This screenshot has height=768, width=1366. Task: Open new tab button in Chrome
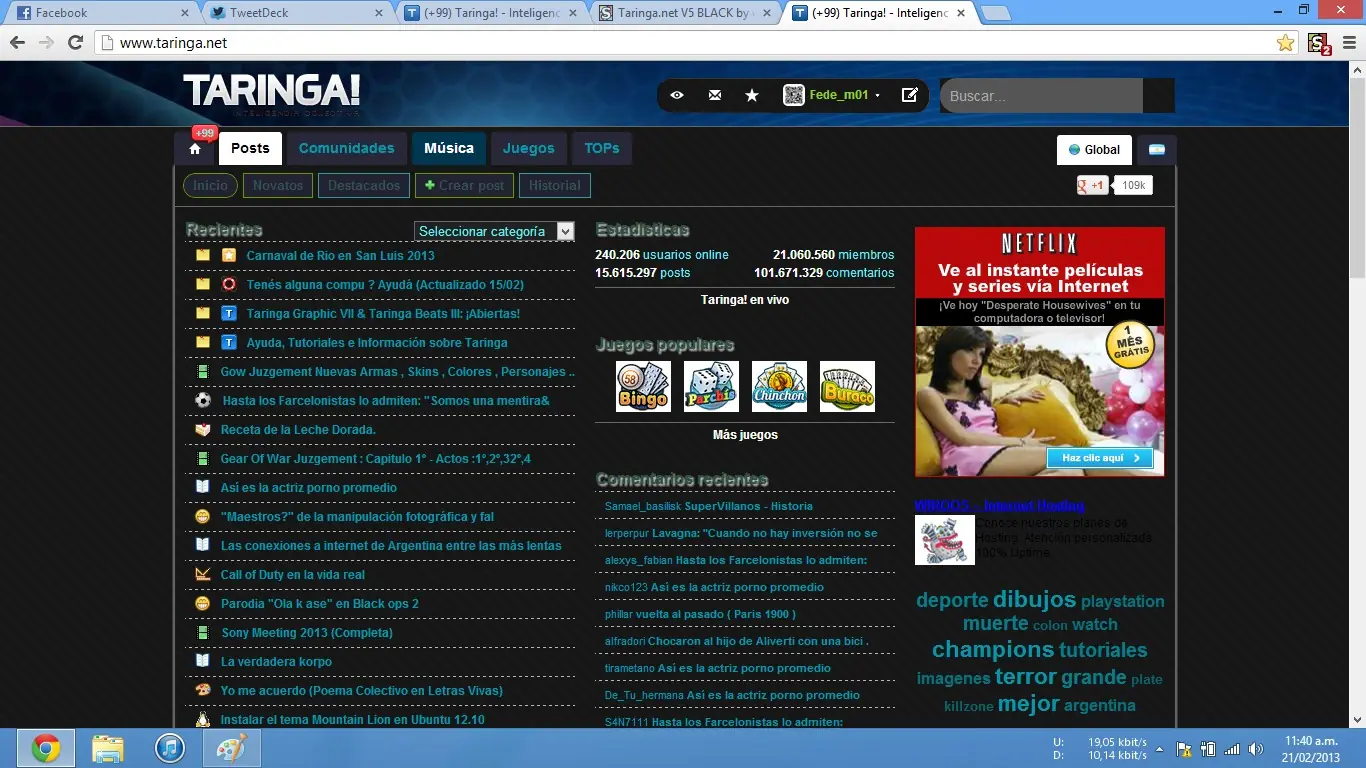pyautogui.click(x=995, y=13)
